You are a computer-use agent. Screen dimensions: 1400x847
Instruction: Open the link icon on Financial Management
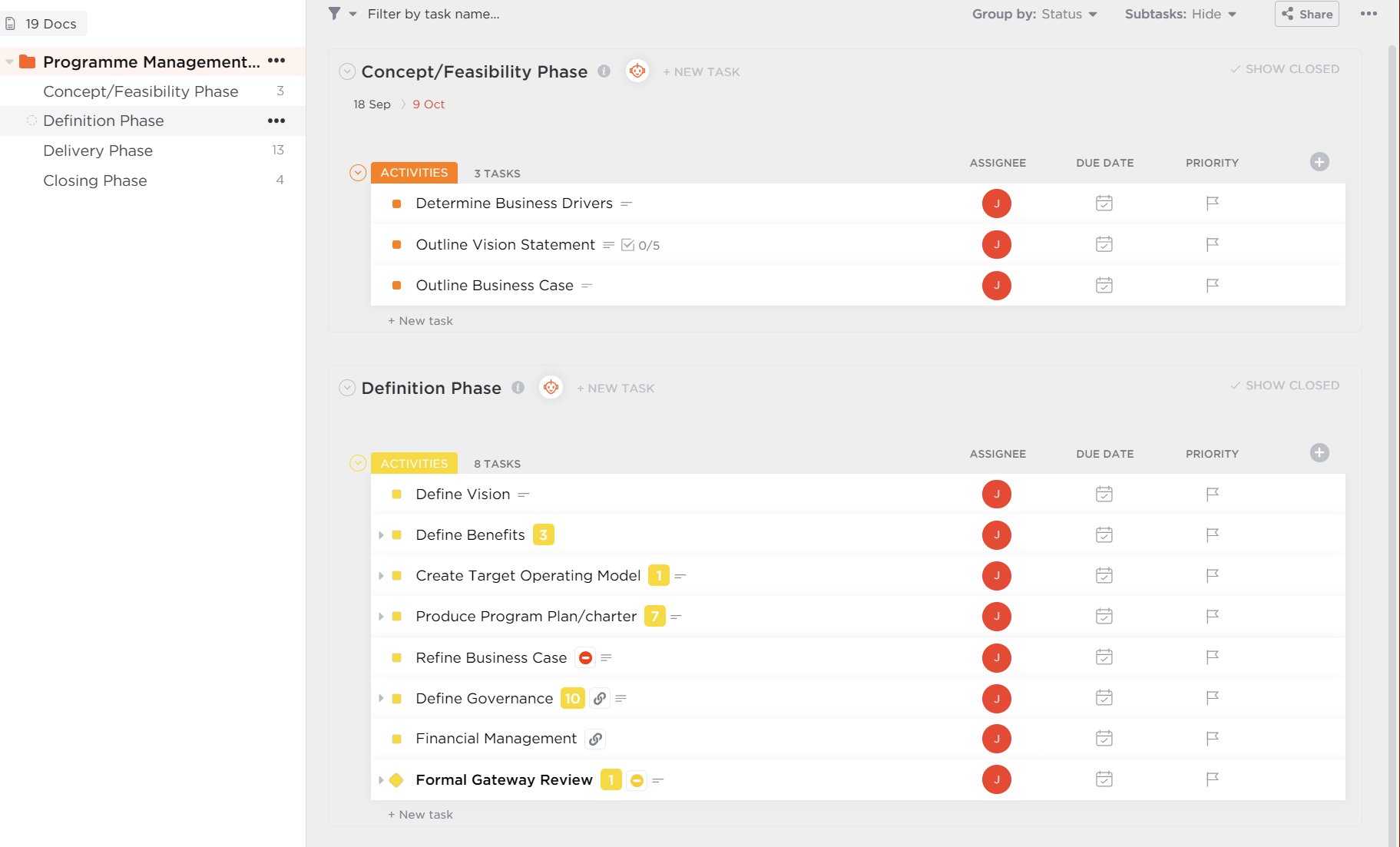pyautogui.click(x=595, y=738)
